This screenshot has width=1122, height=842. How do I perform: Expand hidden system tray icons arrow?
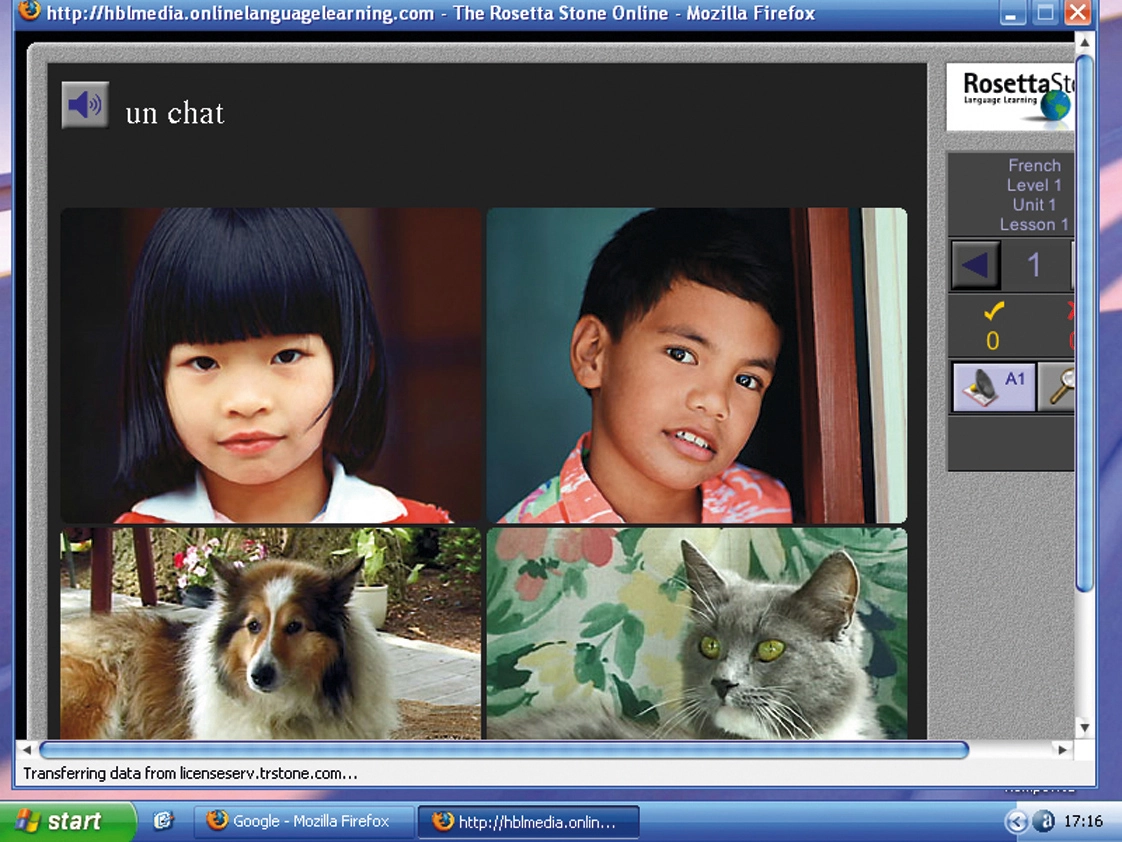1016,821
